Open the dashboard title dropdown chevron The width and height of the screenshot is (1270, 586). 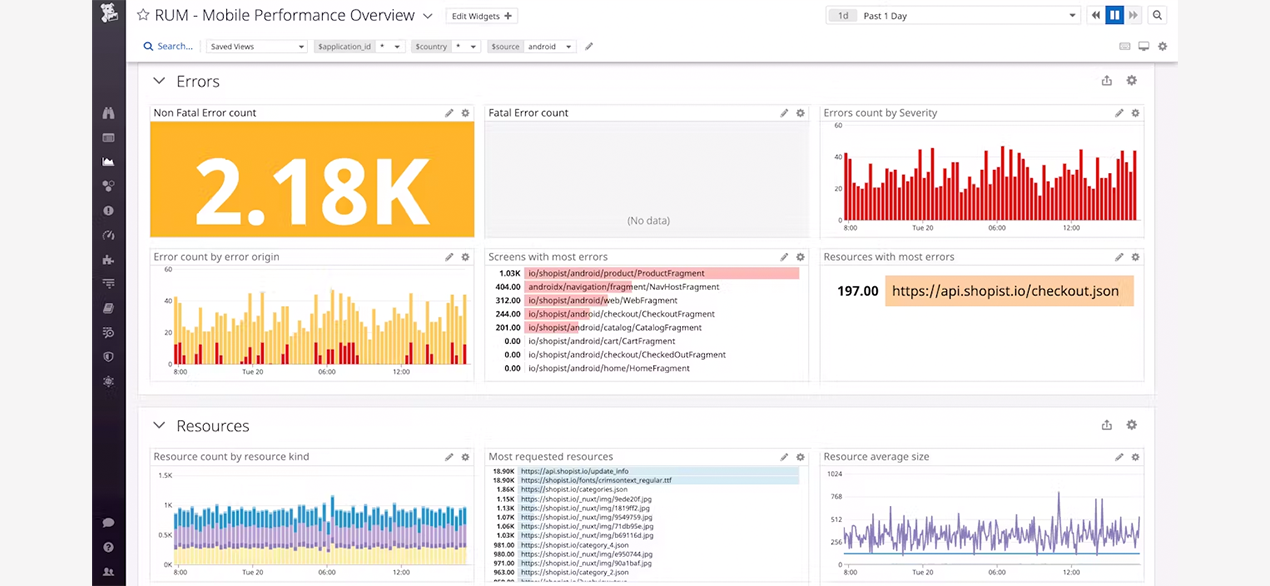tap(427, 16)
